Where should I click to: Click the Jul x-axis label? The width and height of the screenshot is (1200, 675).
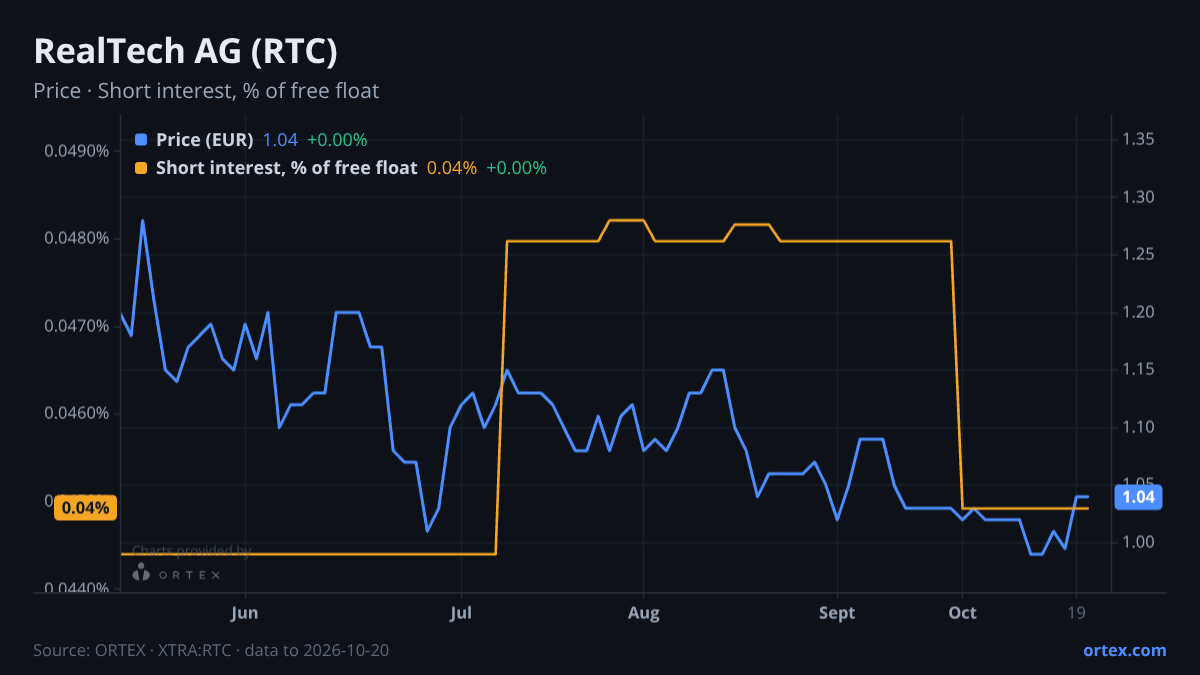point(461,613)
